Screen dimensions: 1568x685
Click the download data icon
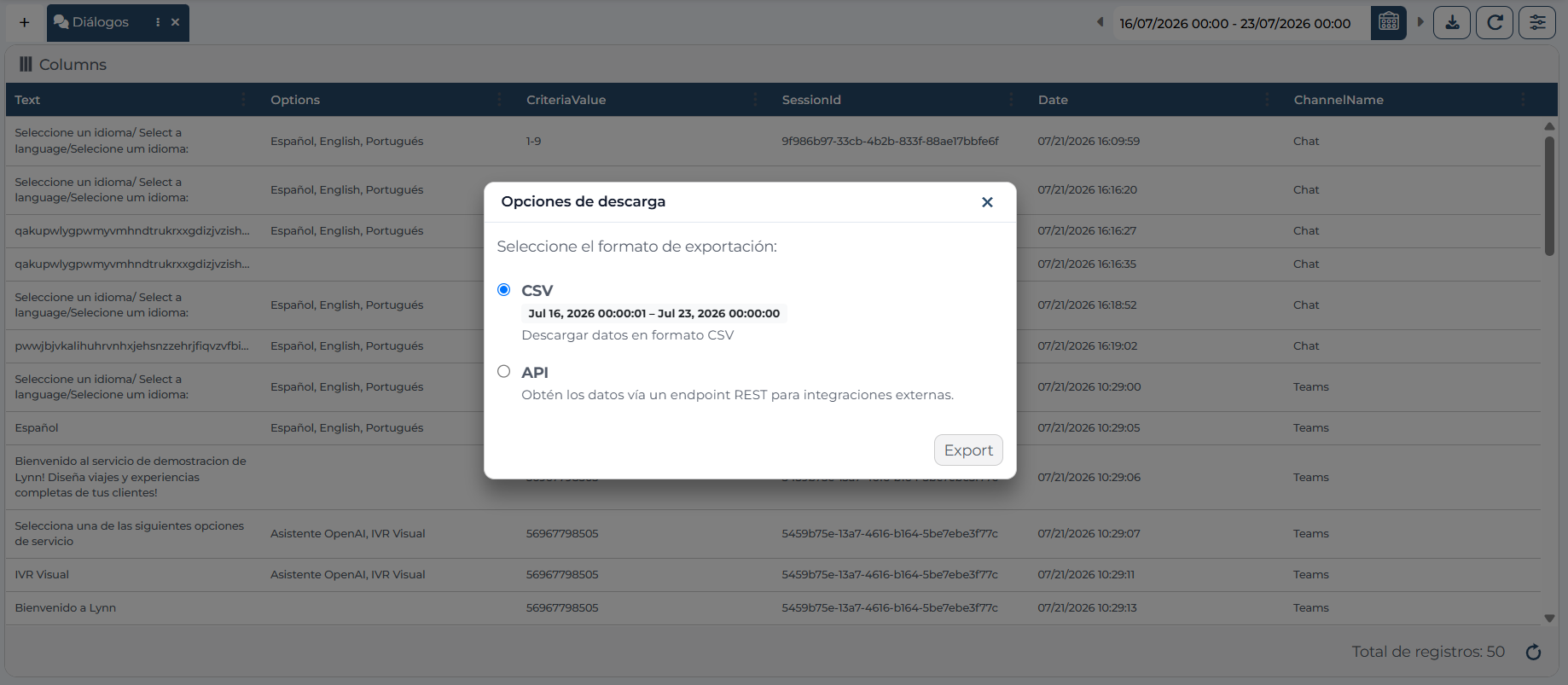pyautogui.click(x=1452, y=22)
